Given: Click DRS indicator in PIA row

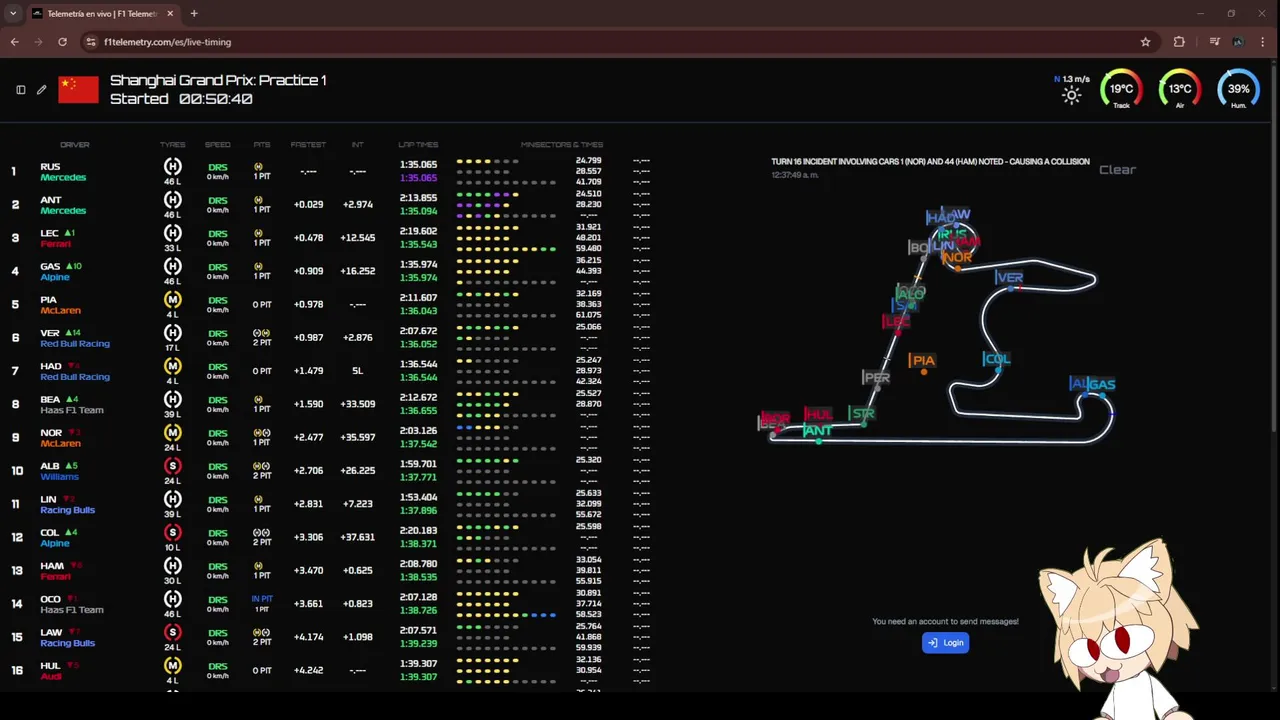Looking at the screenshot, I should [x=217, y=300].
